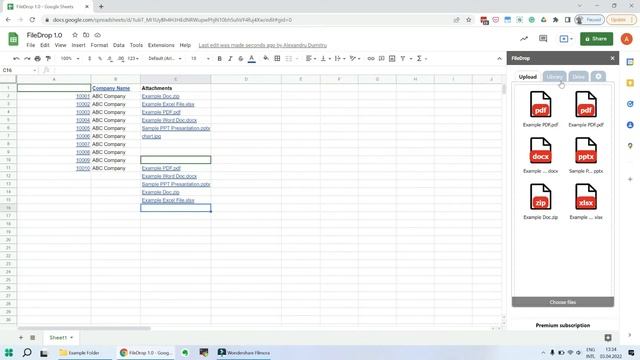The height and width of the screenshot is (360, 640).
Task: Open the 123 number format dropdown
Action: pos(133,59)
